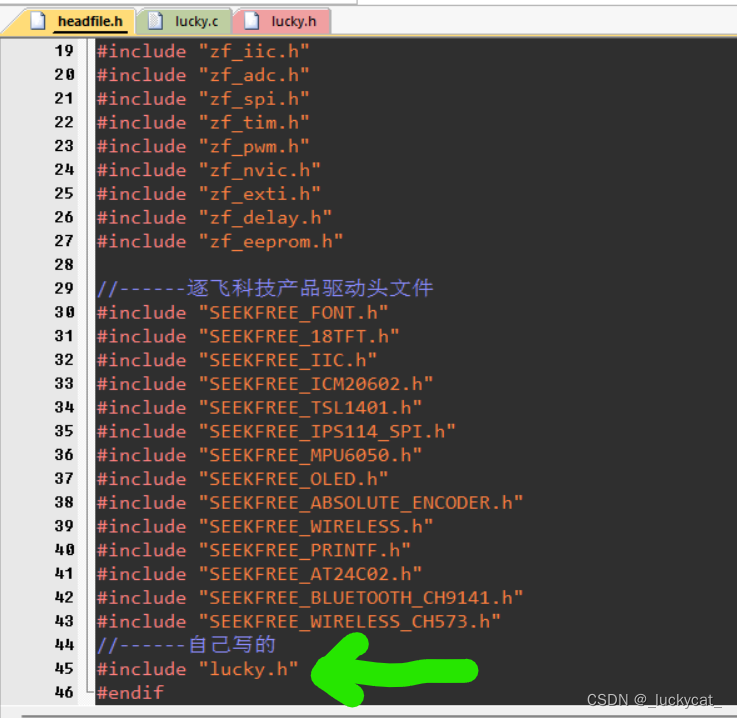Click the line including "zf_tim.h"

(x=203, y=123)
